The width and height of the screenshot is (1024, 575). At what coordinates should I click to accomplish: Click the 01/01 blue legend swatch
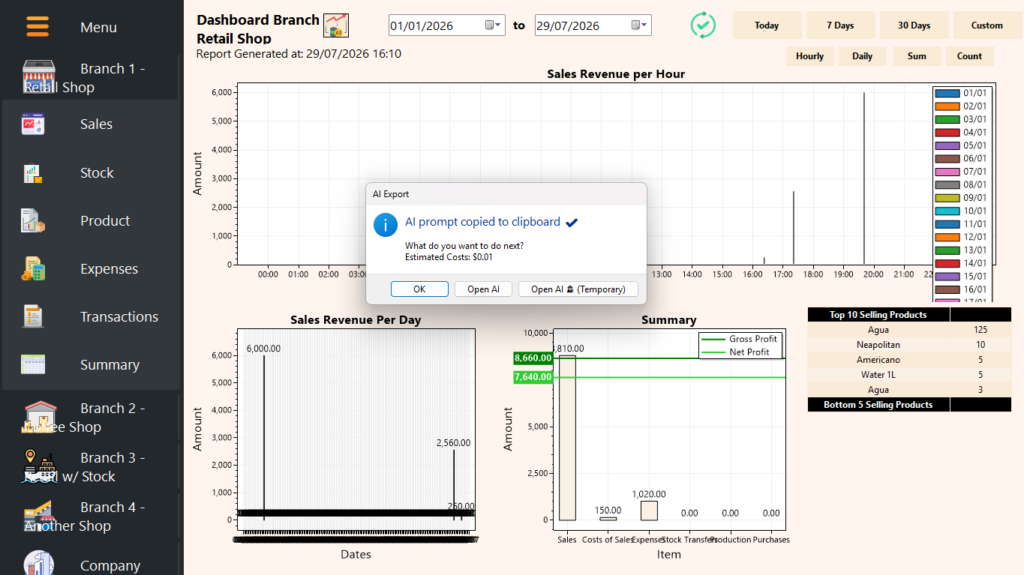point(947,93)
